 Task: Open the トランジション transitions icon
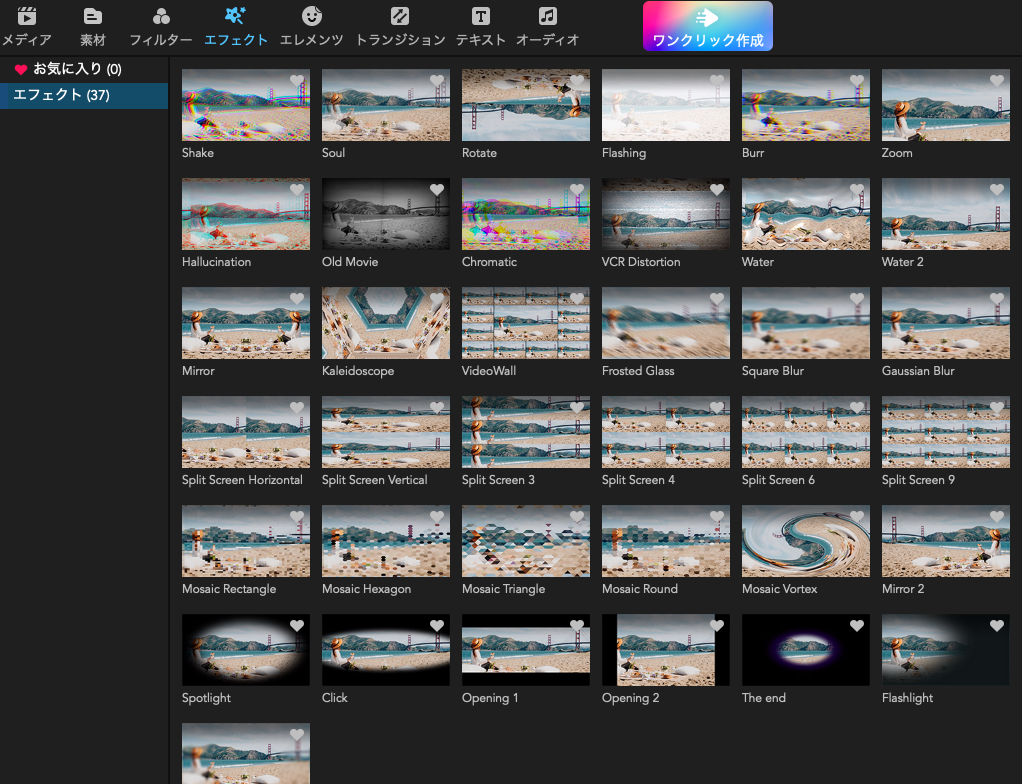(x=400, y=17)
